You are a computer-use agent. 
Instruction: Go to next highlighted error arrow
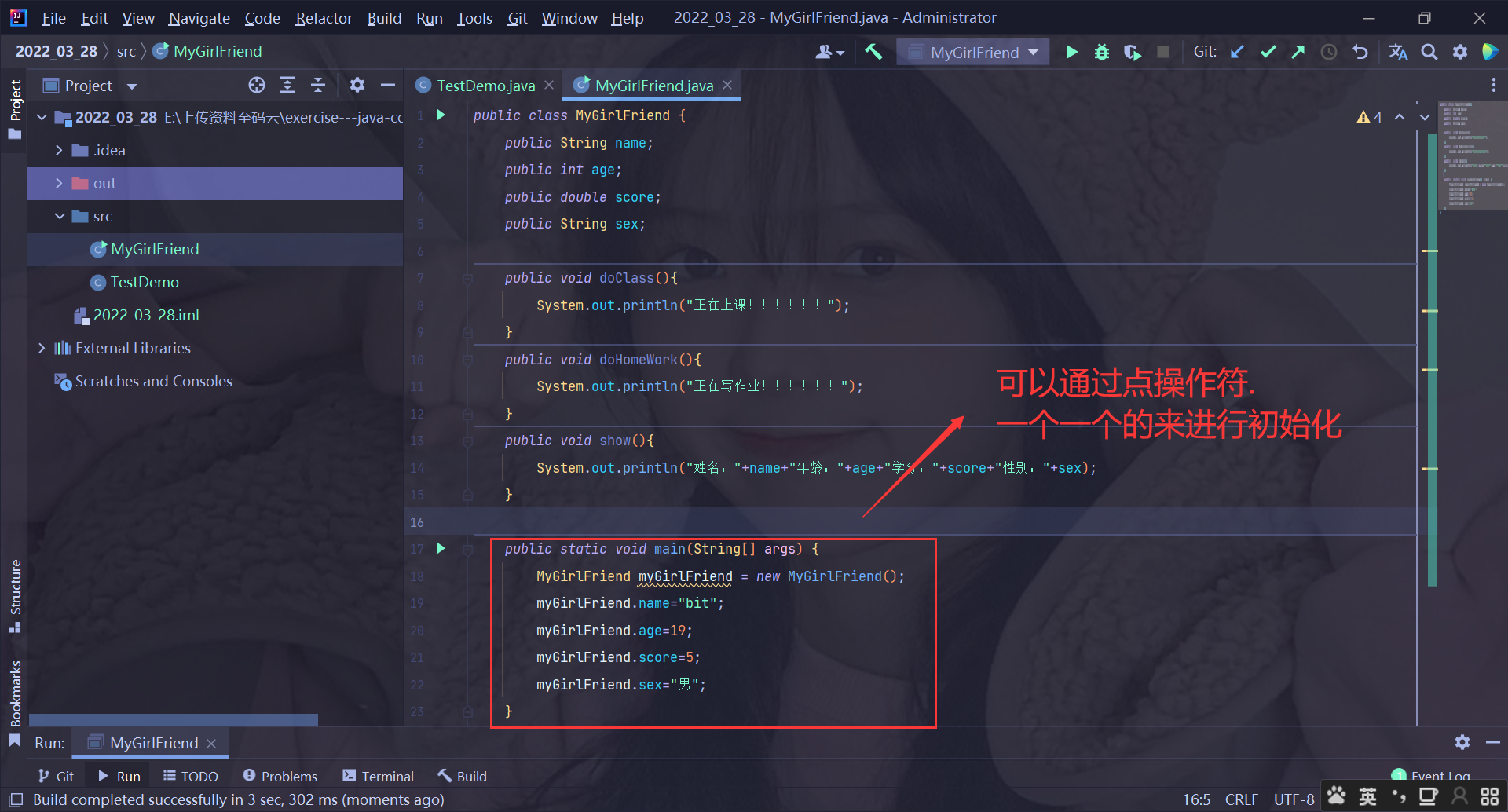tap(1424, 117)
